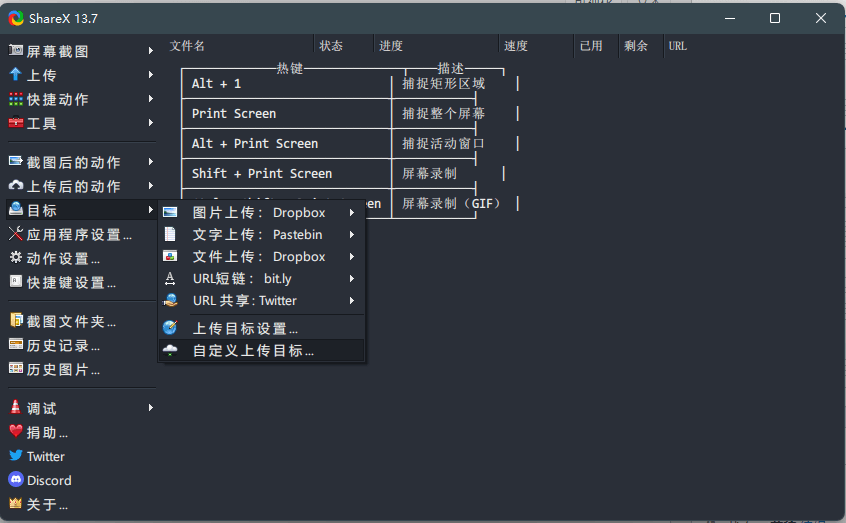Sort by the 状态 column header
The width and height of the screenshot is (846, 523).
click(x=344, y=46)
